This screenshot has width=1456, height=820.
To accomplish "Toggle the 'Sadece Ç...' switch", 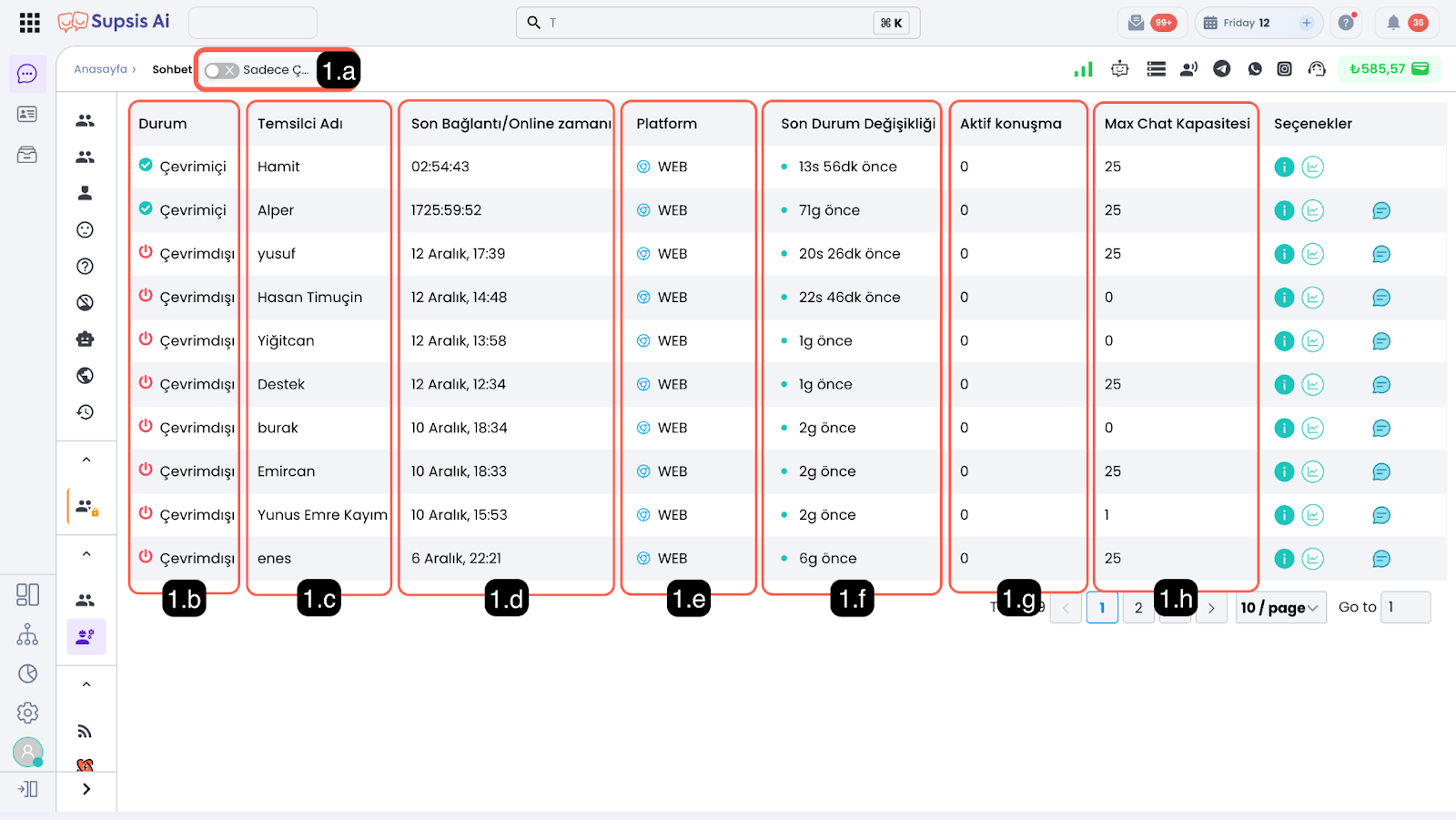I will pyautogui.click(x=221, y=70).
